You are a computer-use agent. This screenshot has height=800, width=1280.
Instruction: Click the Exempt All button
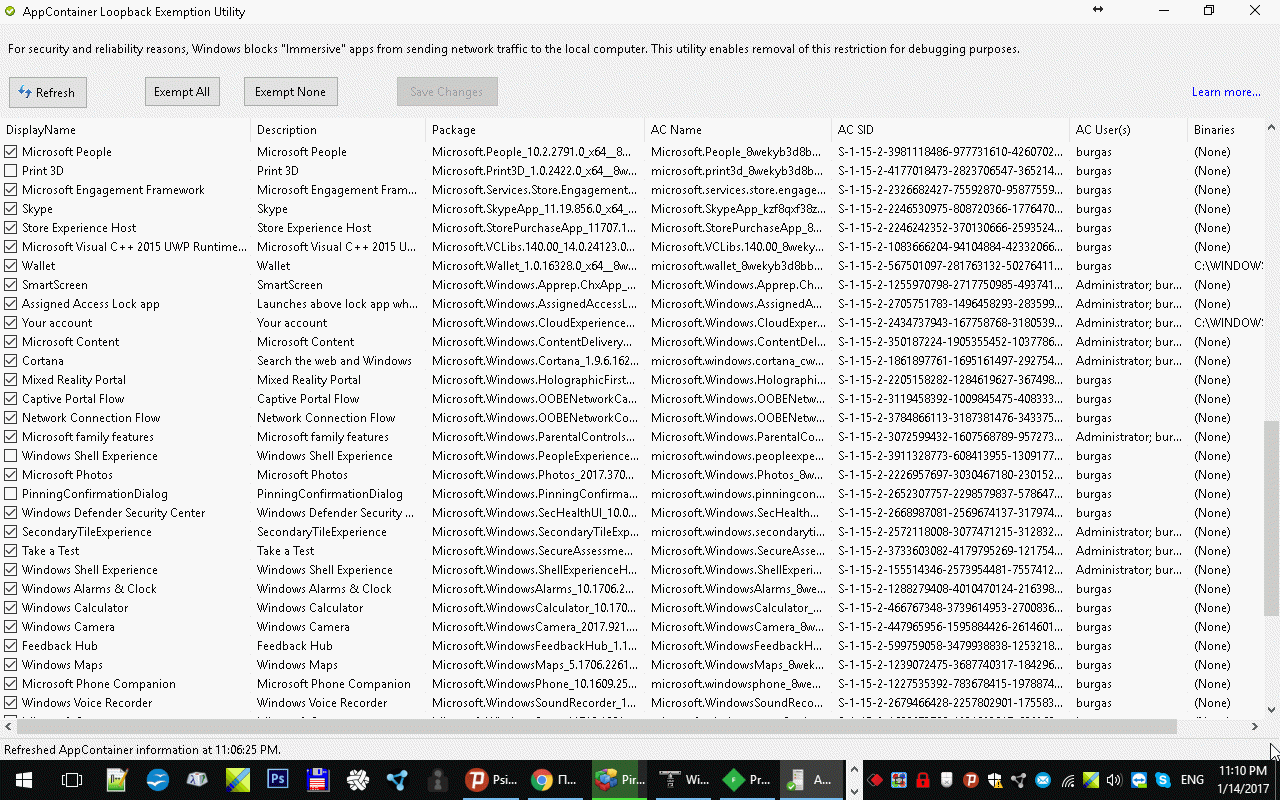coord(182,92)
